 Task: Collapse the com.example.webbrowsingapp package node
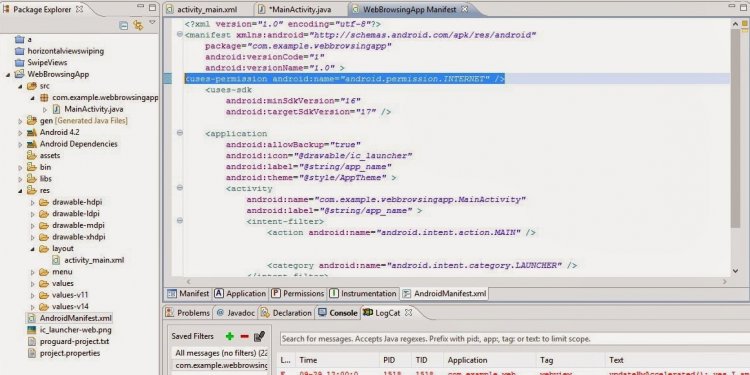[x=33, y=98]
